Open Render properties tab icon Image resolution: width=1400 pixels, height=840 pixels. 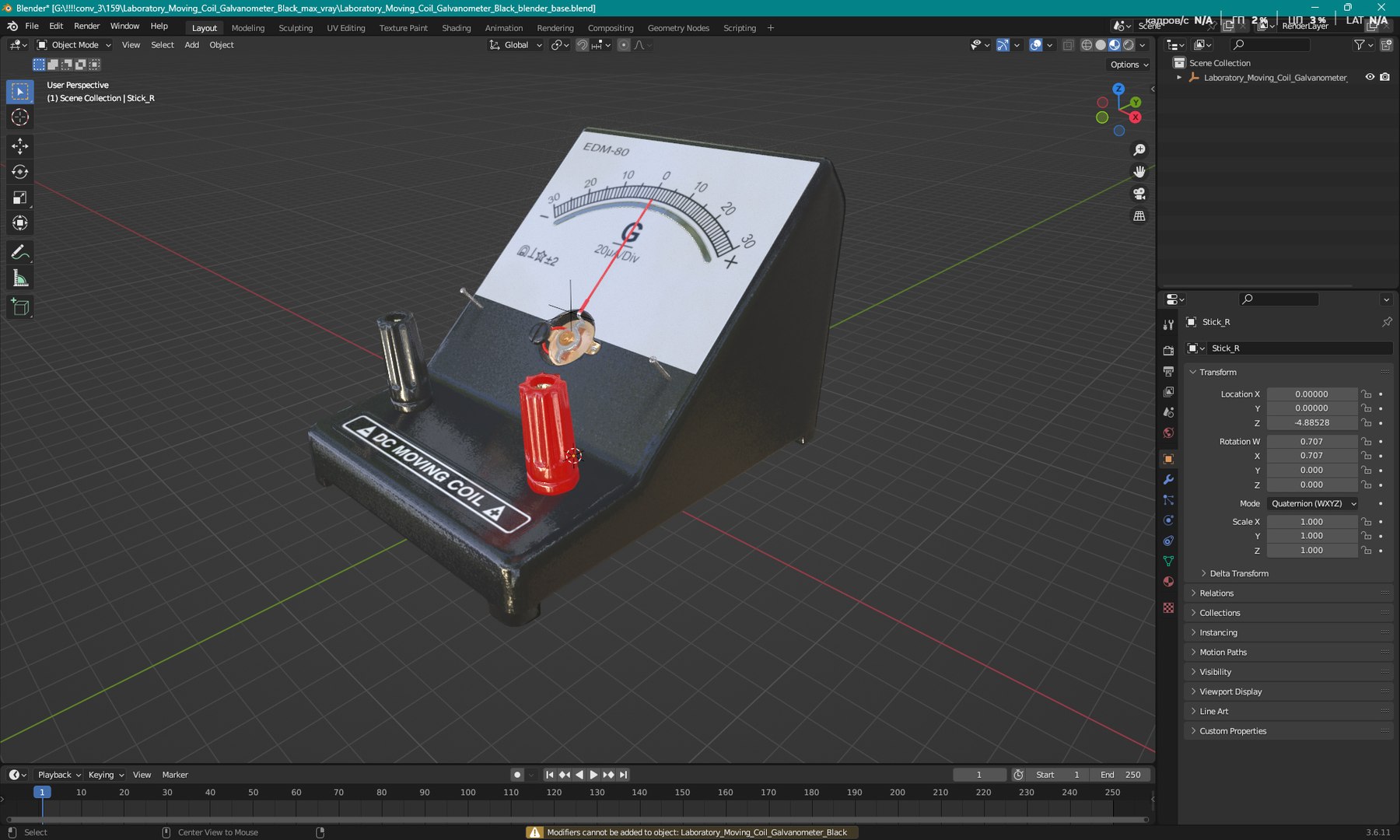pyautogui.click(x=1168, y=351)
